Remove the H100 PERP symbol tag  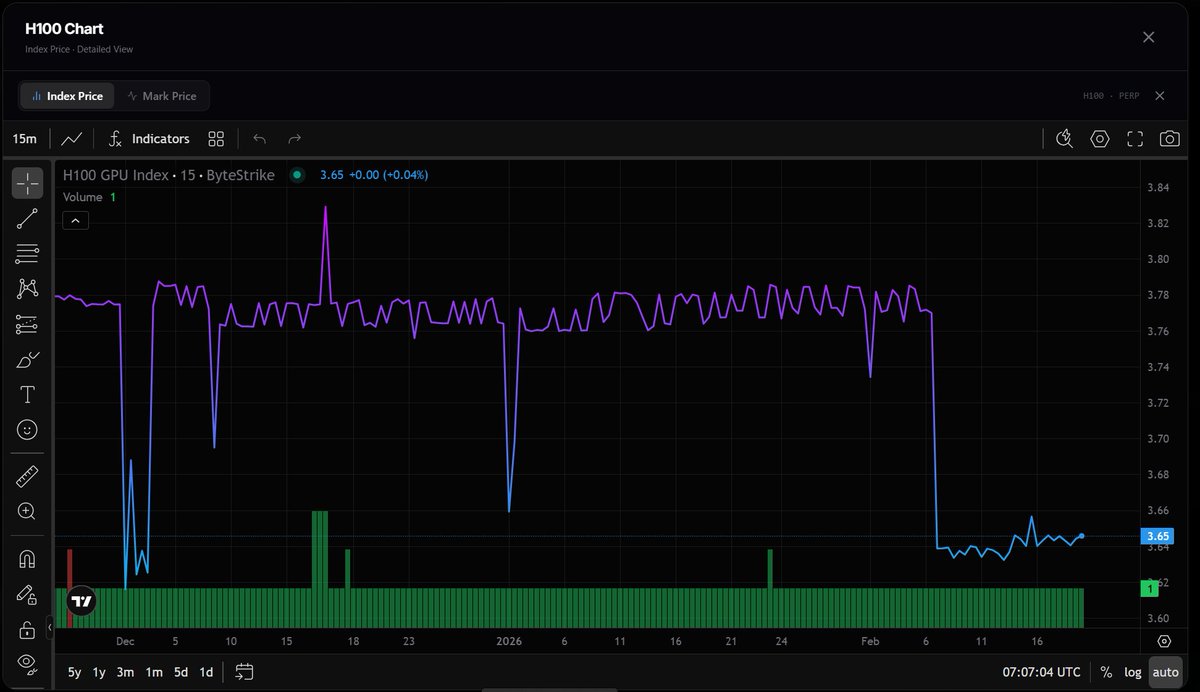point(1160,96)
